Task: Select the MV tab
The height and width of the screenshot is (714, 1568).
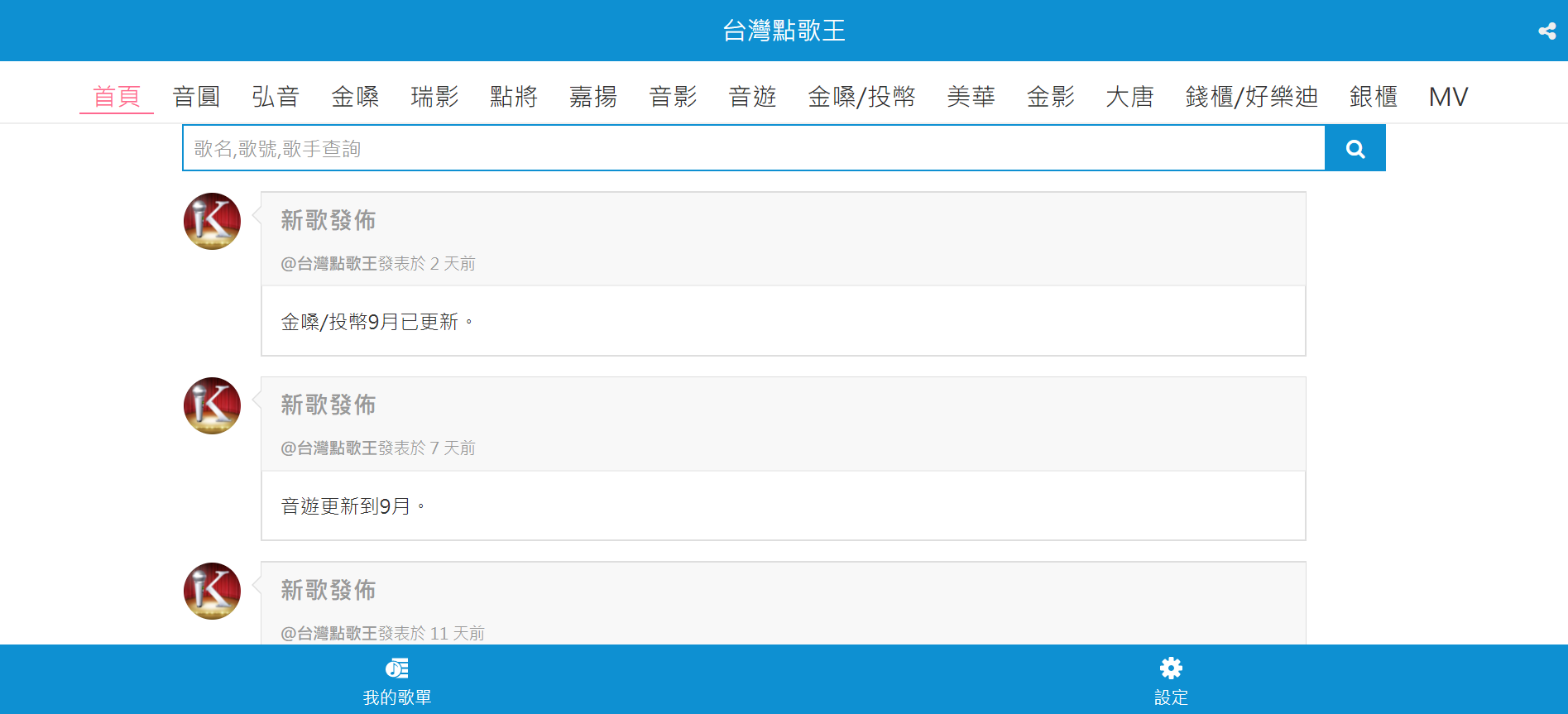Action: [x=1448, y=97]
